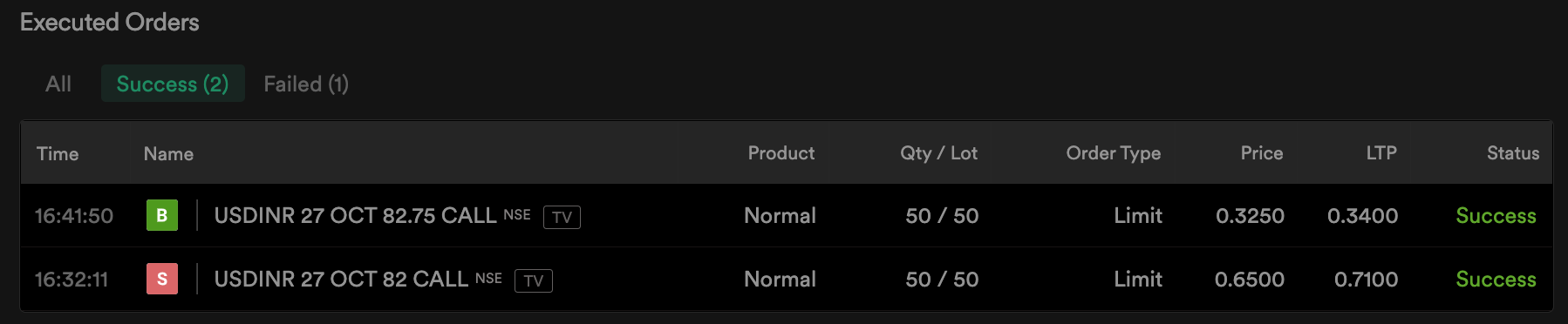The image size is (1568, 324).
Task: Select the Success (2) tab
Action: click(173, 84)
